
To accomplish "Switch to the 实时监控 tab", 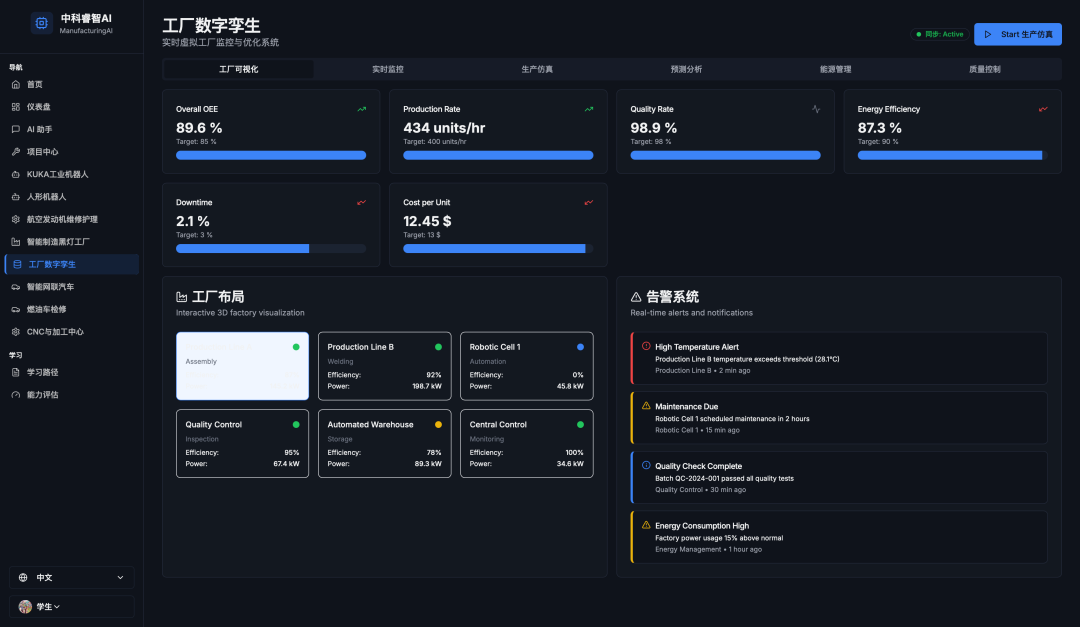I will tap(388, 69).
